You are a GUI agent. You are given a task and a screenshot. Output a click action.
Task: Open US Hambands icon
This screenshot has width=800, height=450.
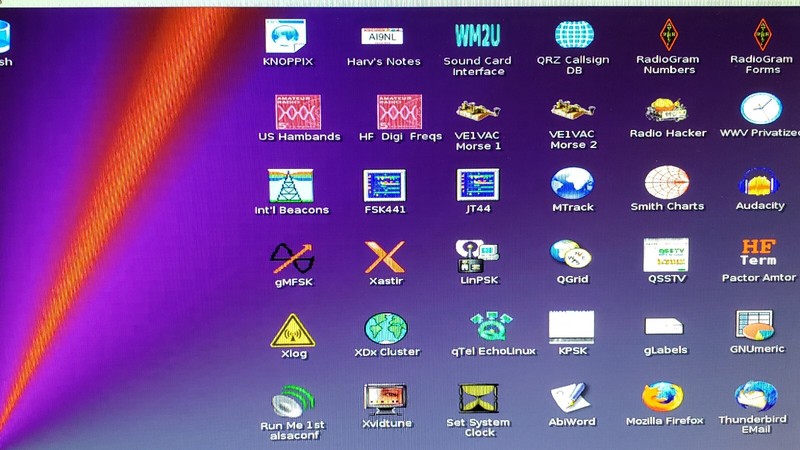click(x=298, y=112)
